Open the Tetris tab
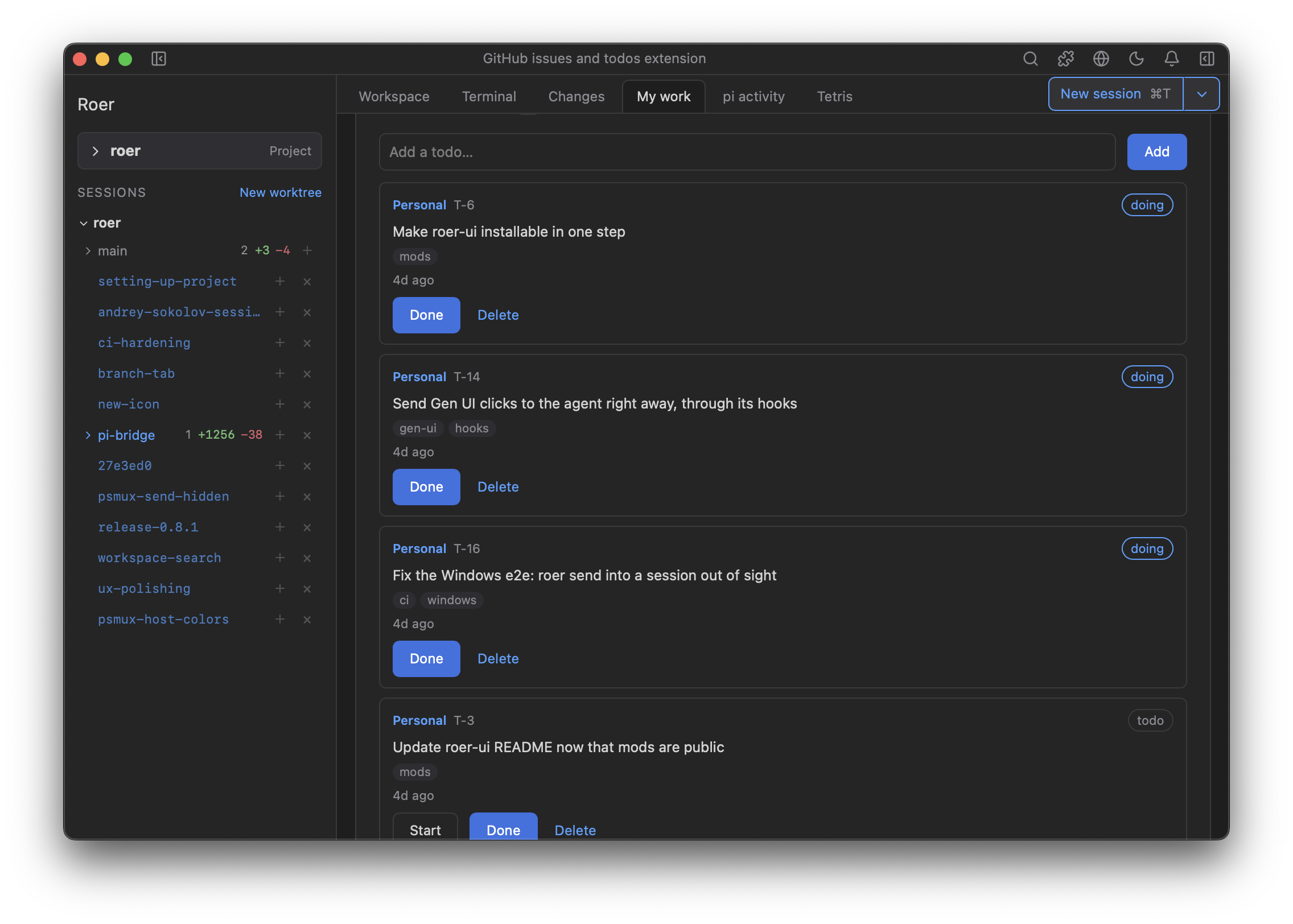This screenshot has height=924, width=1293. coord(834,97)
